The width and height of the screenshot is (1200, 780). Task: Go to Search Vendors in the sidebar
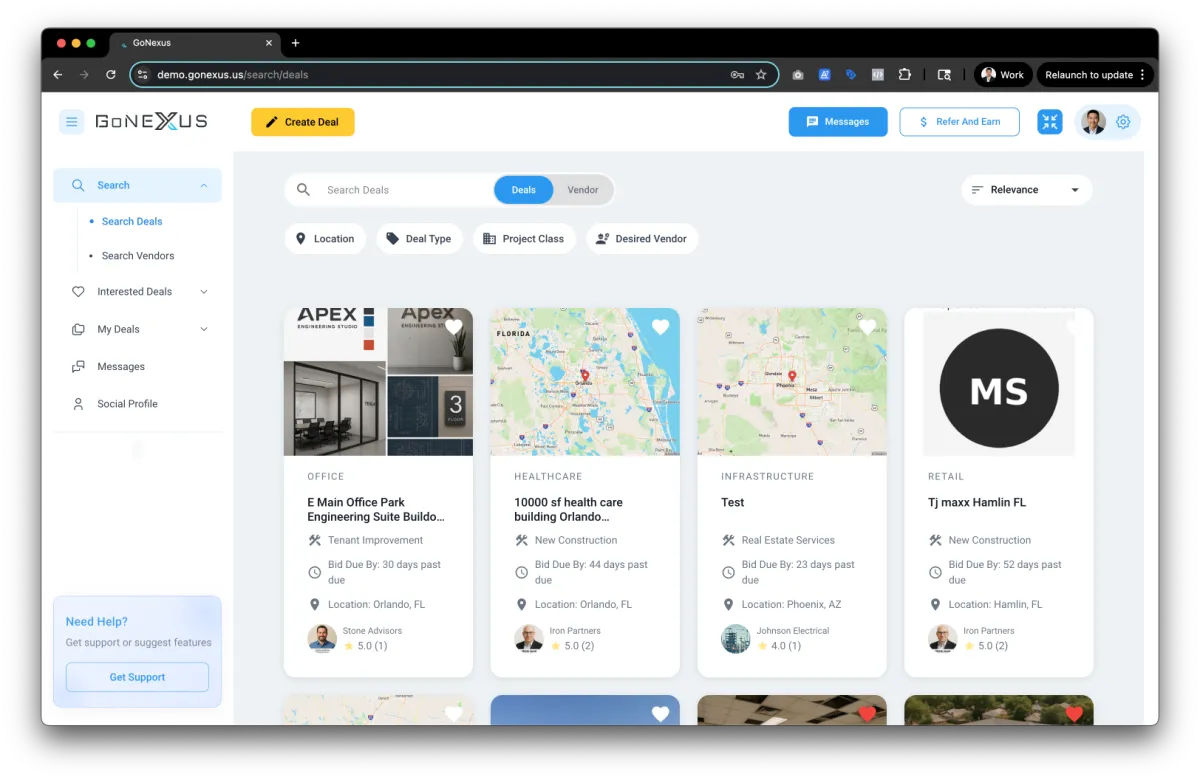click(x=138, y=256)
